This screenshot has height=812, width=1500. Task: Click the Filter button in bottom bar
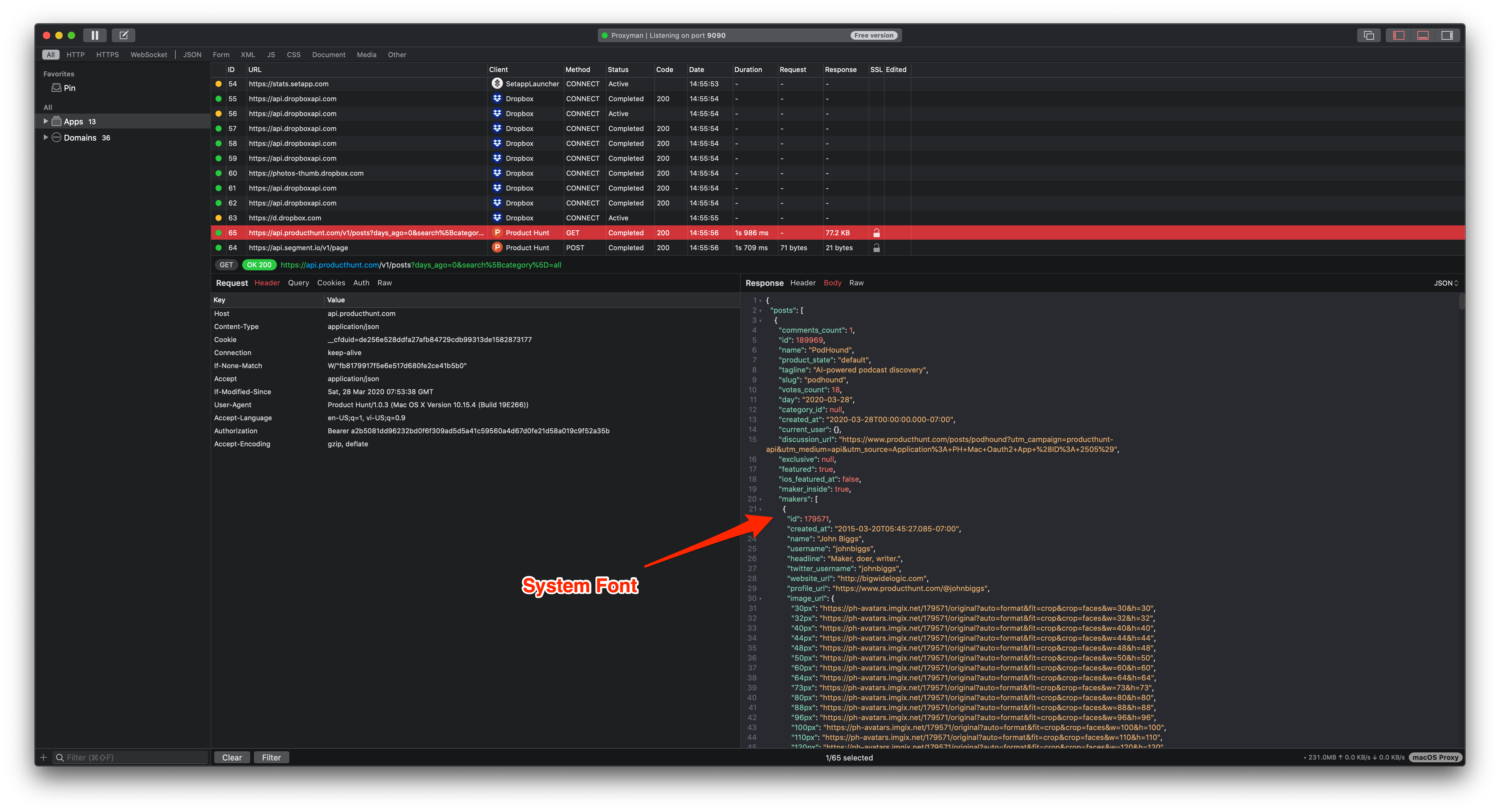[271, 757]
